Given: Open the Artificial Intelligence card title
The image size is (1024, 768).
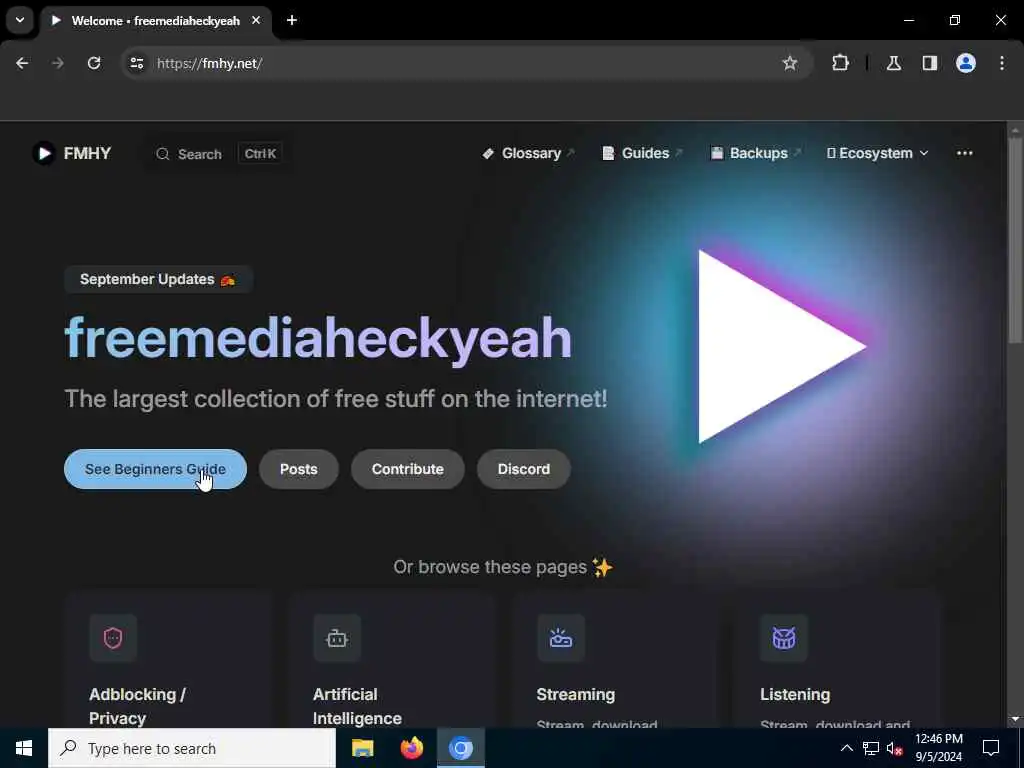Looking at the screenshot, I should (x=357, y=706).
